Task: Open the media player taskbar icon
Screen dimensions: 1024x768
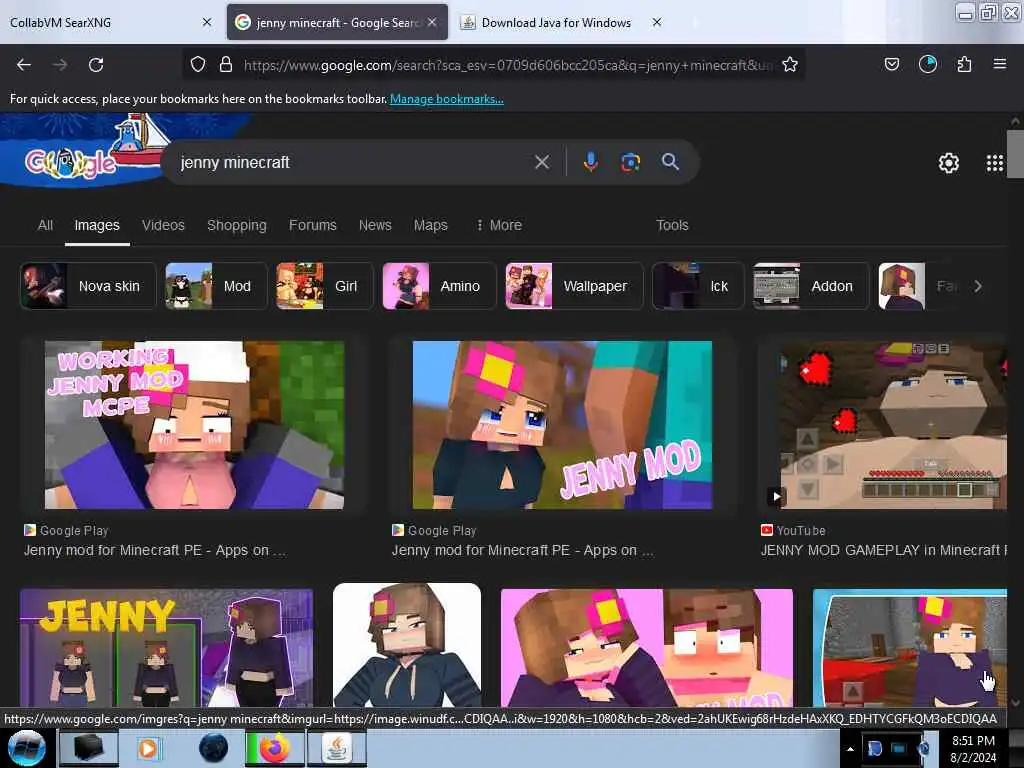Action: 148,748
